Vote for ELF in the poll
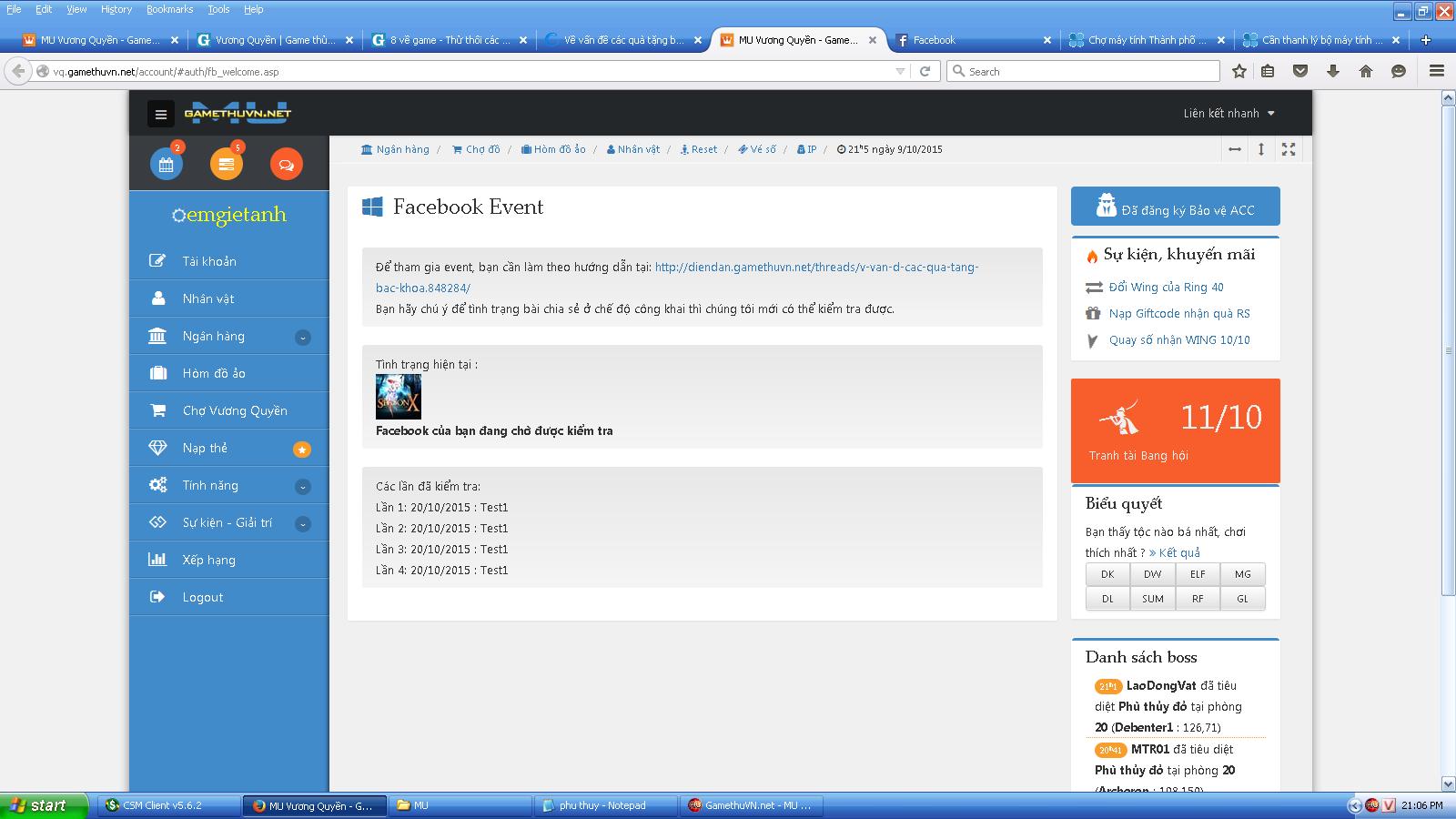The height and width of the screenshot is (819, 1456). tap(1198, 574)
